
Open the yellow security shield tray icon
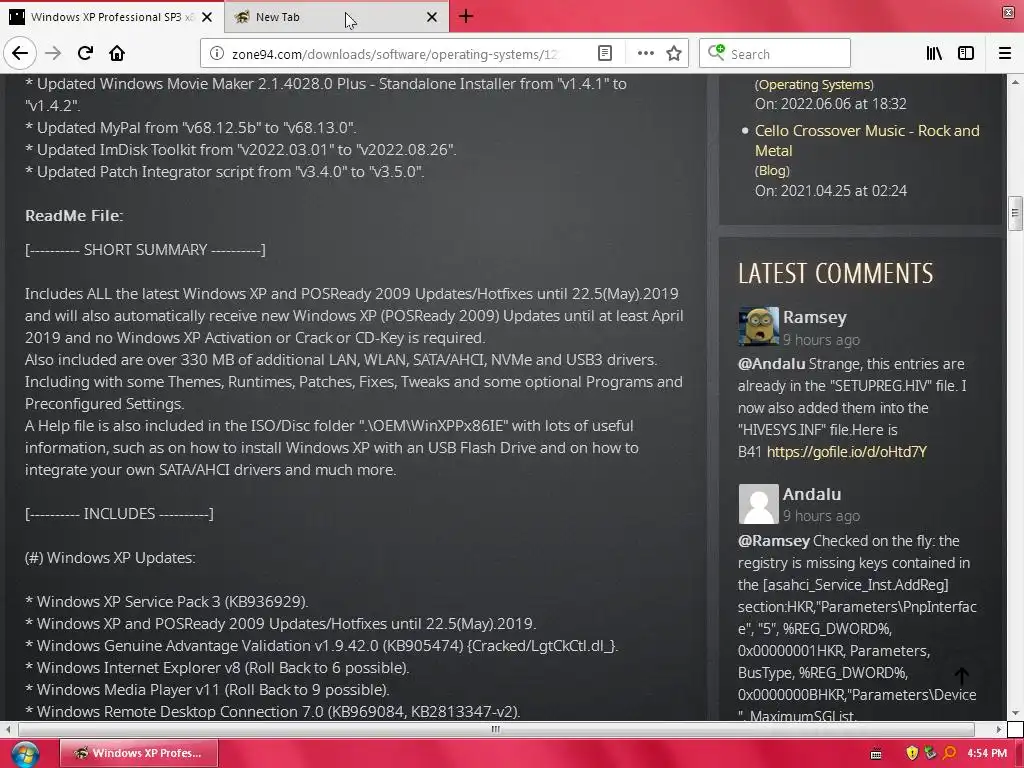coord(912,753)
